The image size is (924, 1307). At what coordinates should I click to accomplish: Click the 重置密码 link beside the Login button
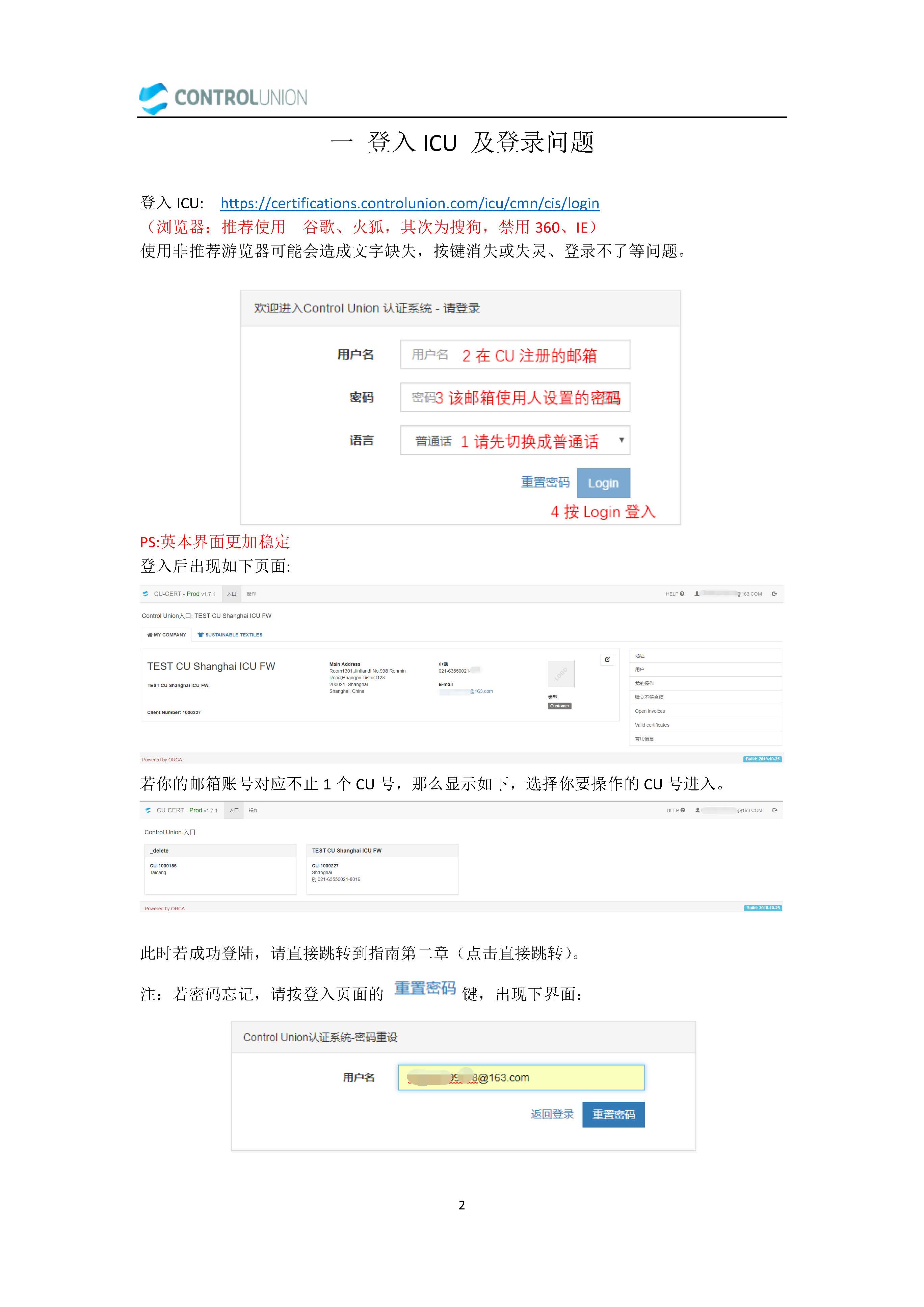[x=545, y=482]
